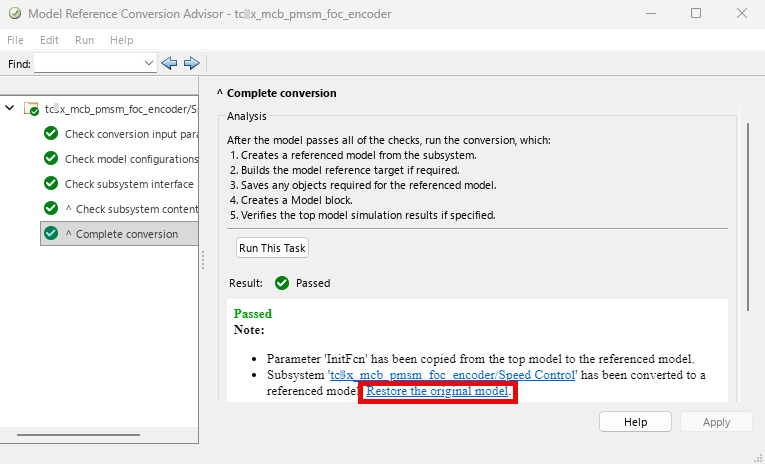Click the text 'Saves any objects required'

coord(368,185)
